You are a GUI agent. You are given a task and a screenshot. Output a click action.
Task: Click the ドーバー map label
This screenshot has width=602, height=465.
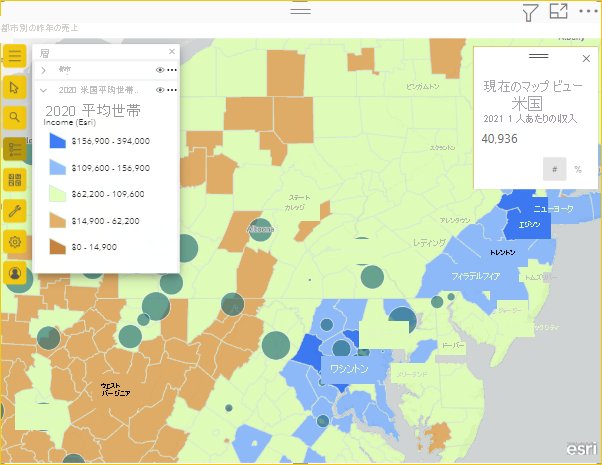(x=453, y=345)
